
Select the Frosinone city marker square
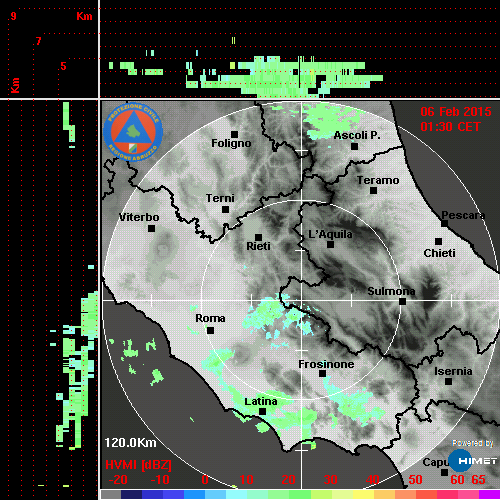click(322, 373)
